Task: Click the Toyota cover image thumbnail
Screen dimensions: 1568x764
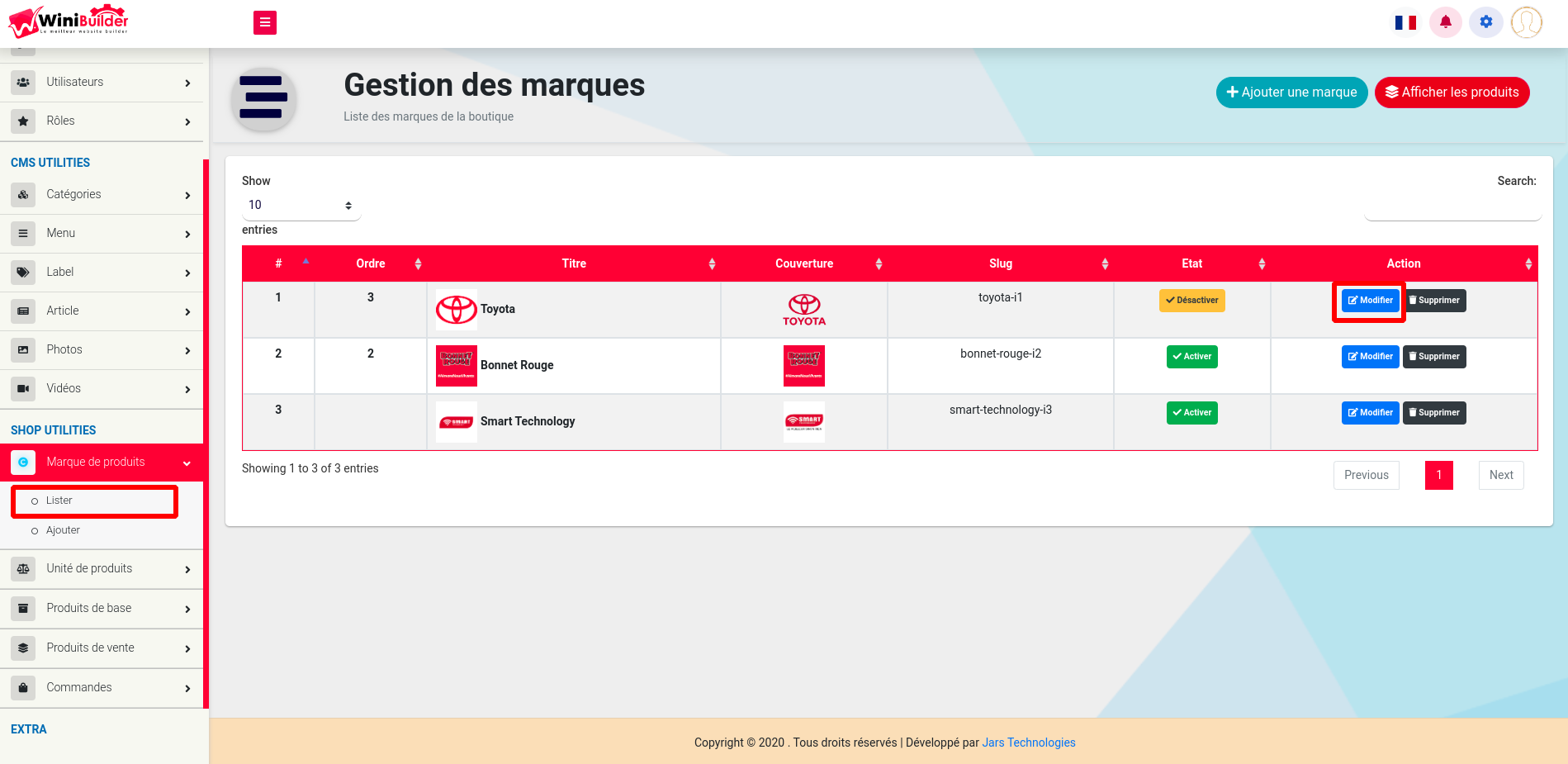Action: click(803, 310)
